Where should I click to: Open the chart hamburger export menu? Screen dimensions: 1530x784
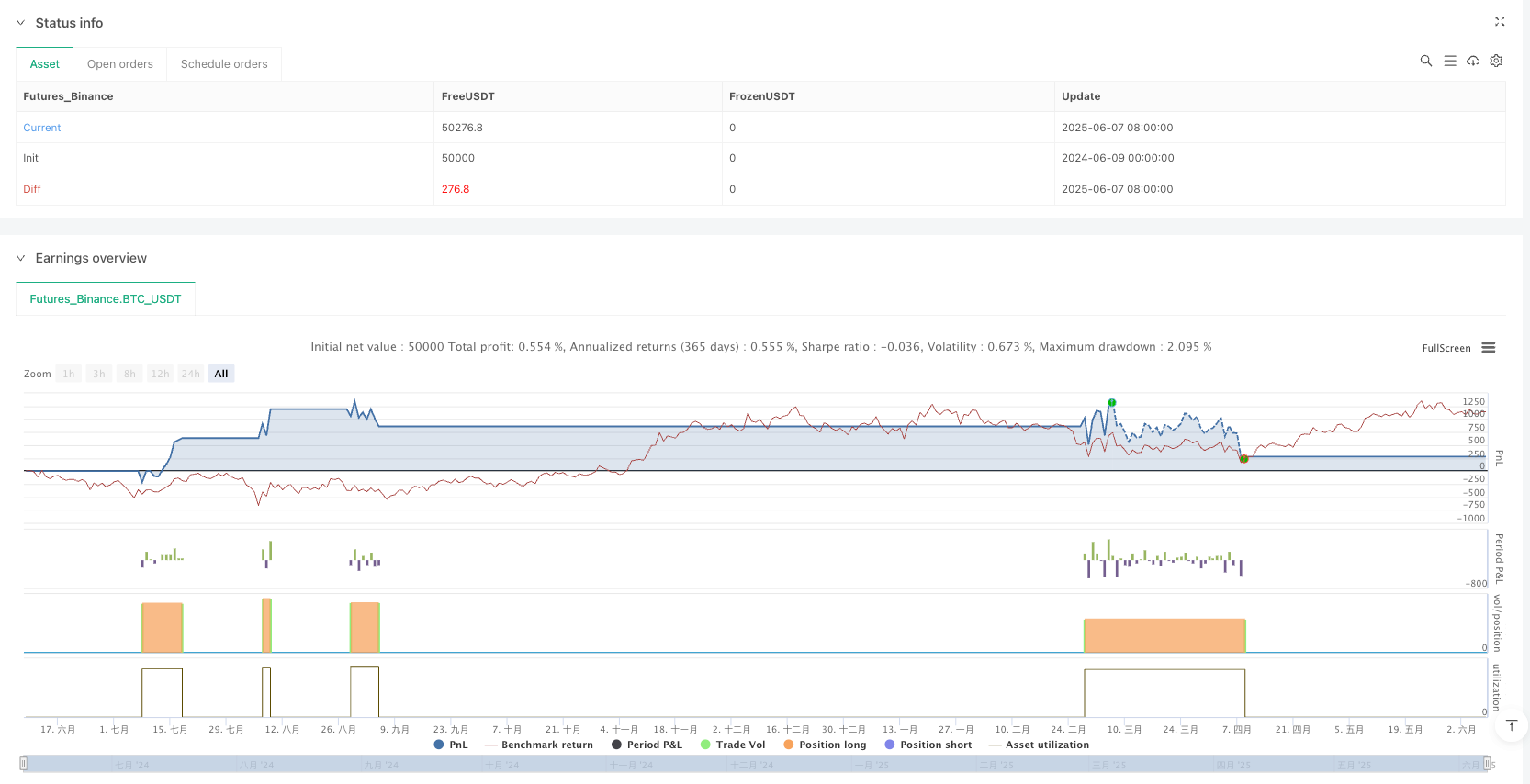[x=1489, y=348]
